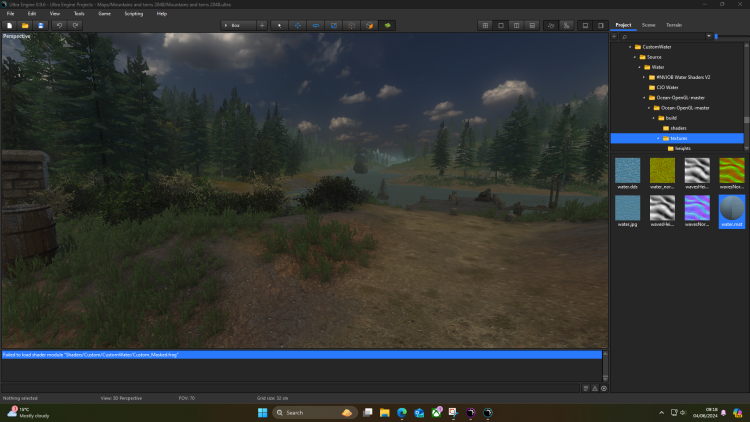Viewport: 750px width, 422px height.
Task: Click the Open folder toolbar icon
Action: tap(25, 24)
